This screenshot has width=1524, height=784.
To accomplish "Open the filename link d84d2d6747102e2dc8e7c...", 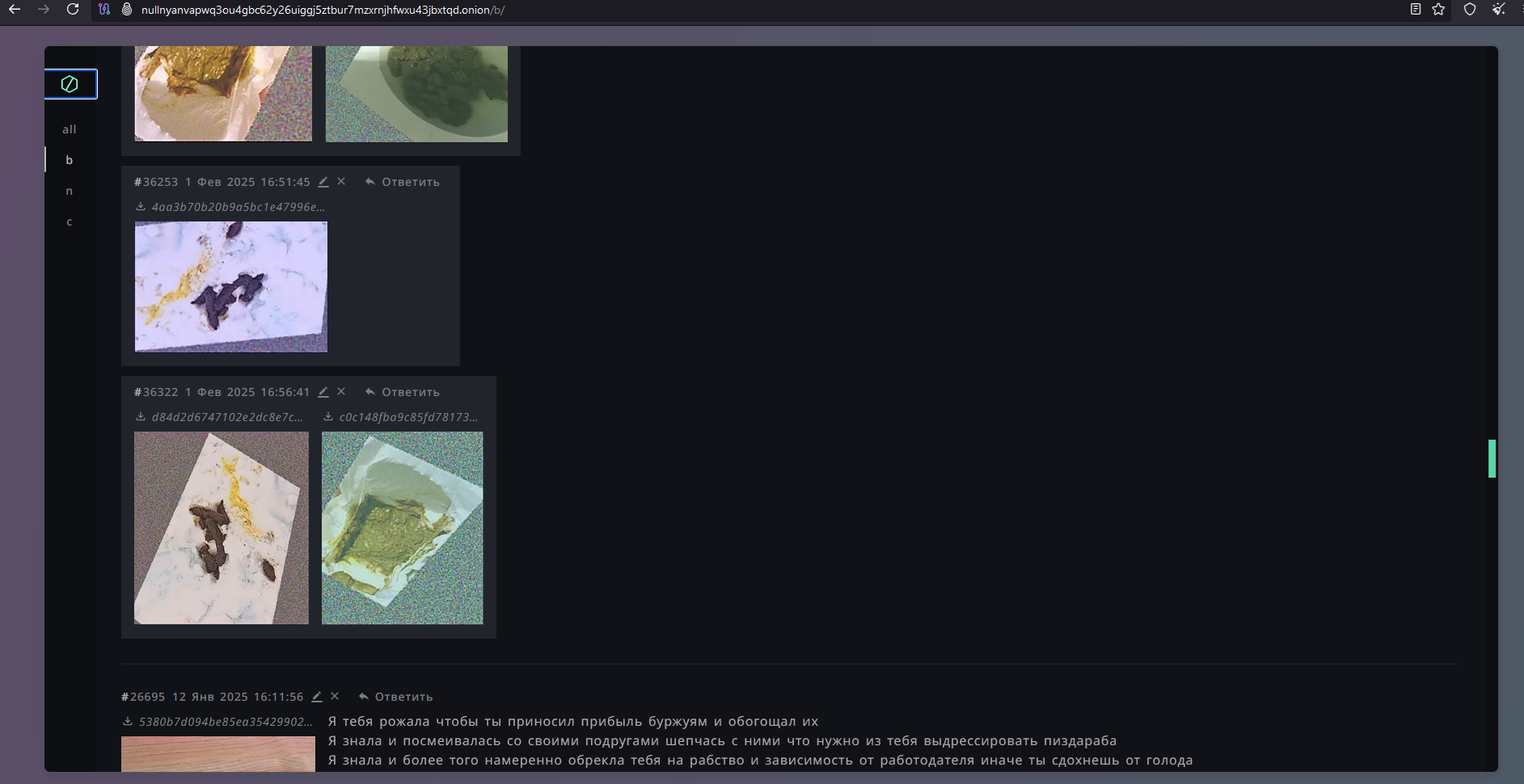I will pyautogui.click(x=227, y=417).
